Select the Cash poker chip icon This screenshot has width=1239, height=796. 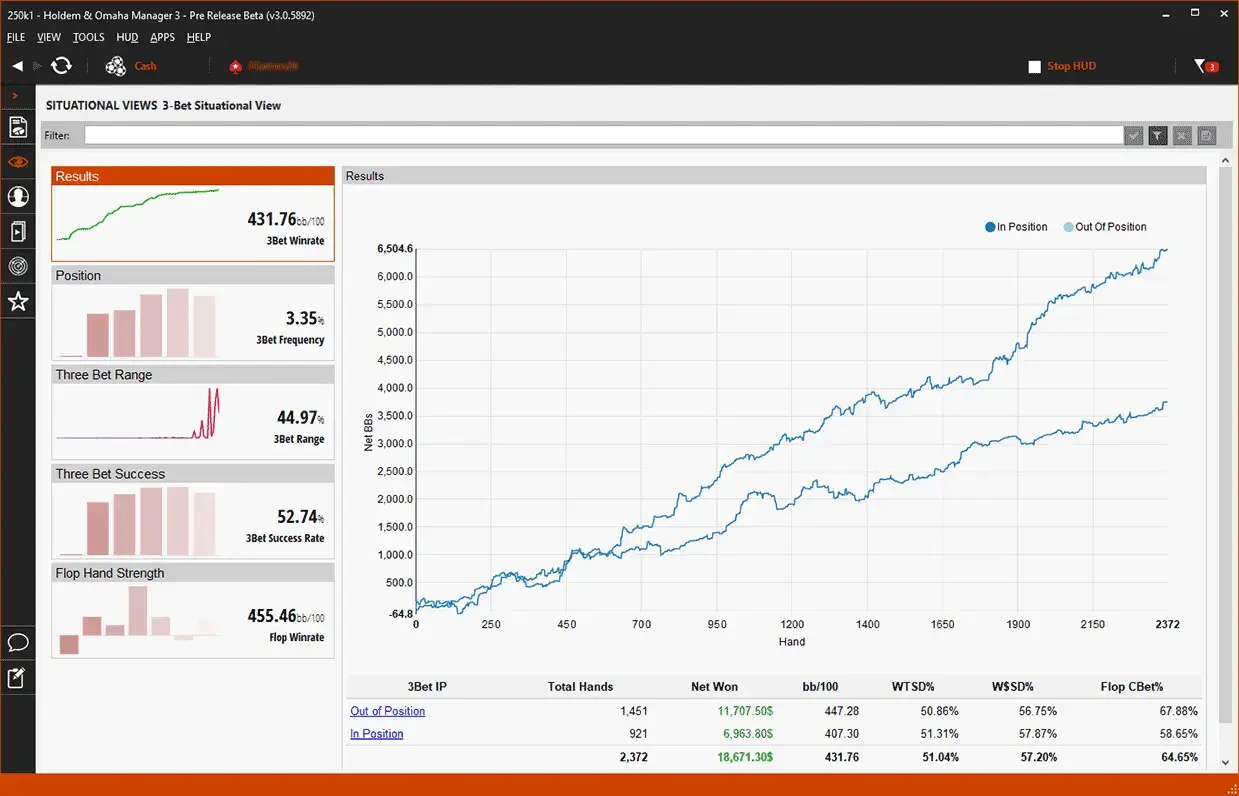pyautogui.click(x=117, y=65)
